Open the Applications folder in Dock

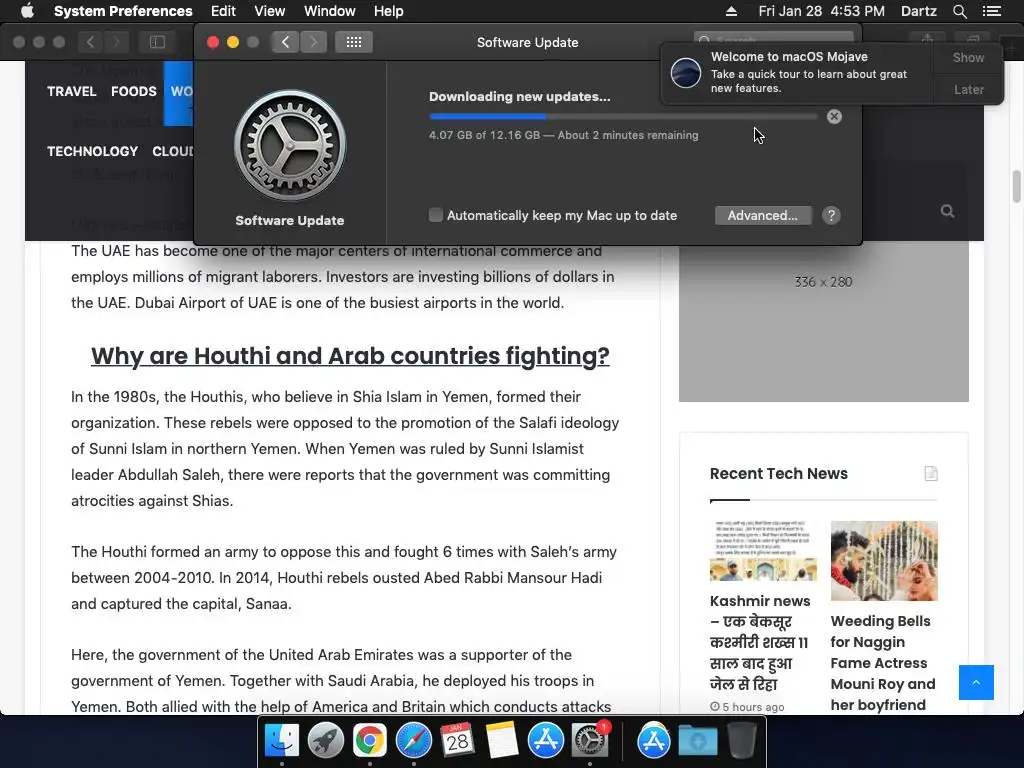(x=654, y=741)
